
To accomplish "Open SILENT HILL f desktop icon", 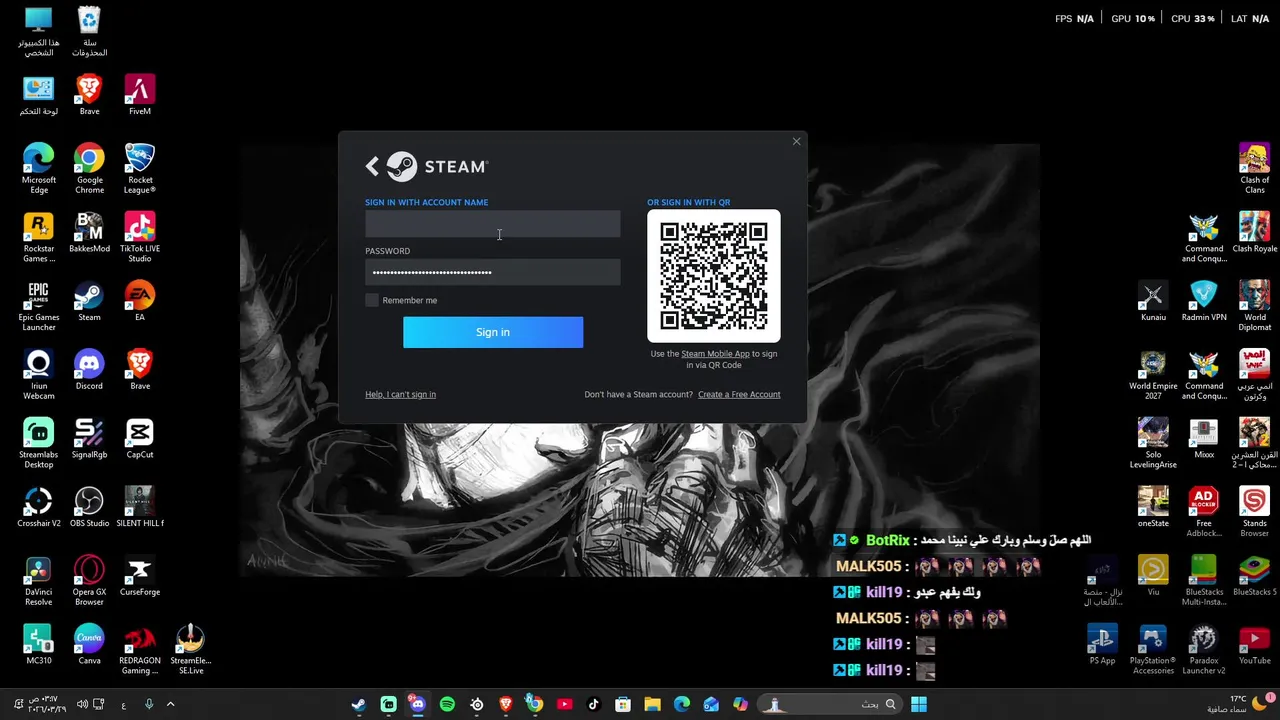I will pyautogui.click(x=139, y=506).
